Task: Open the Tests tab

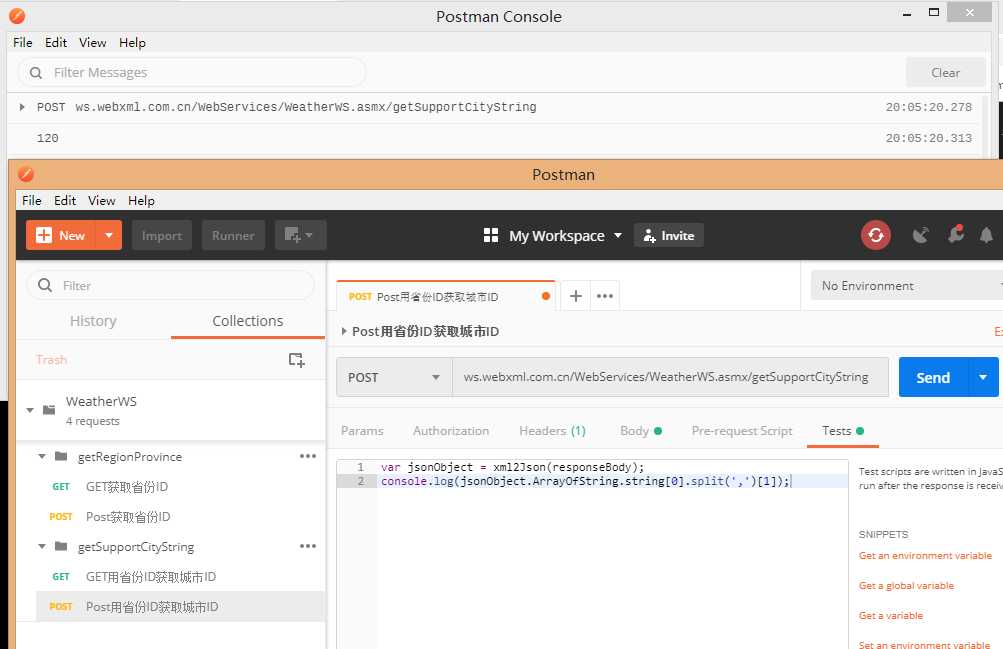Action: (x=842, y=430)
